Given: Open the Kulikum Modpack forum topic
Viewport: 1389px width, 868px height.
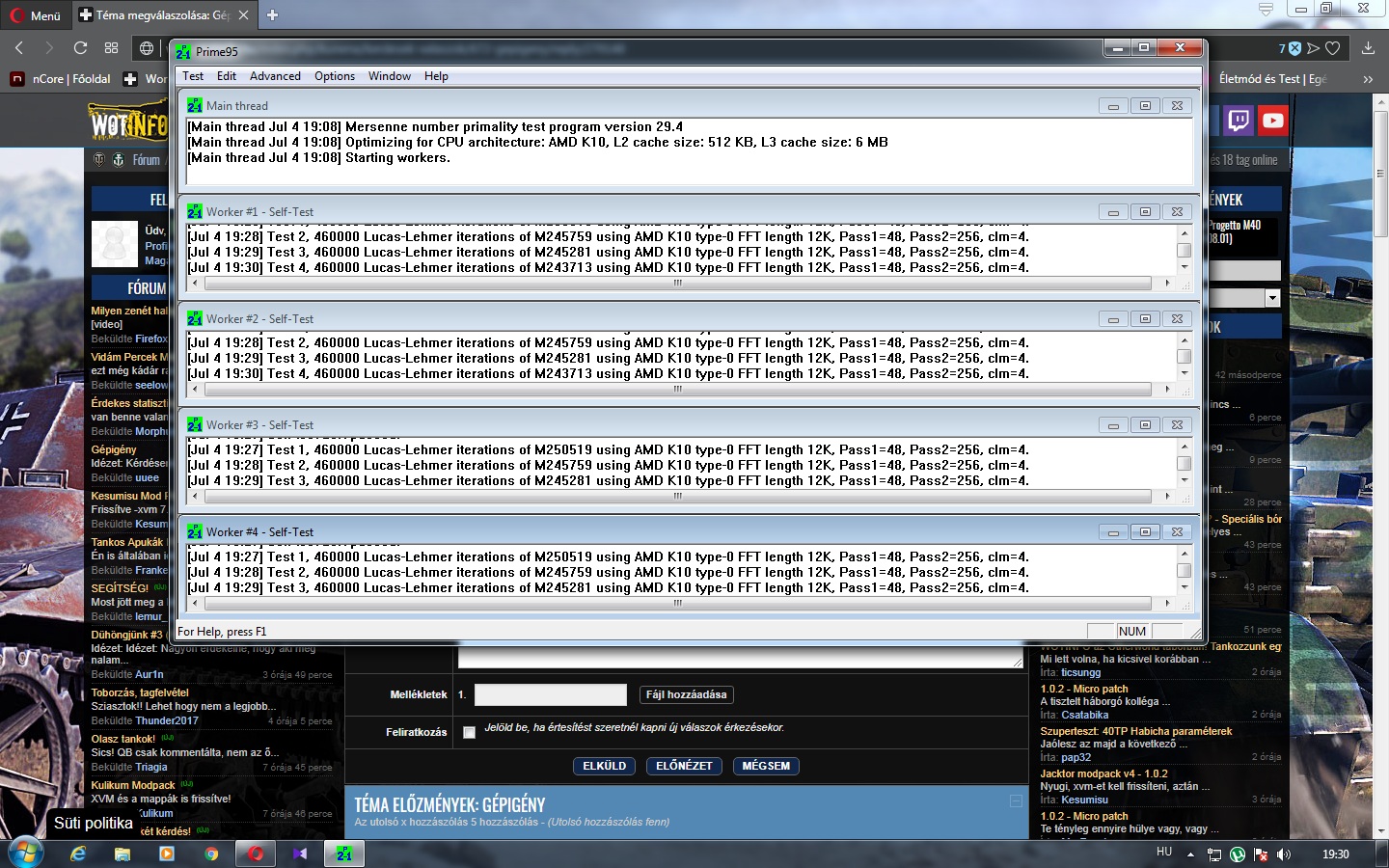Looking at the screenshot, I should point(133,785).
